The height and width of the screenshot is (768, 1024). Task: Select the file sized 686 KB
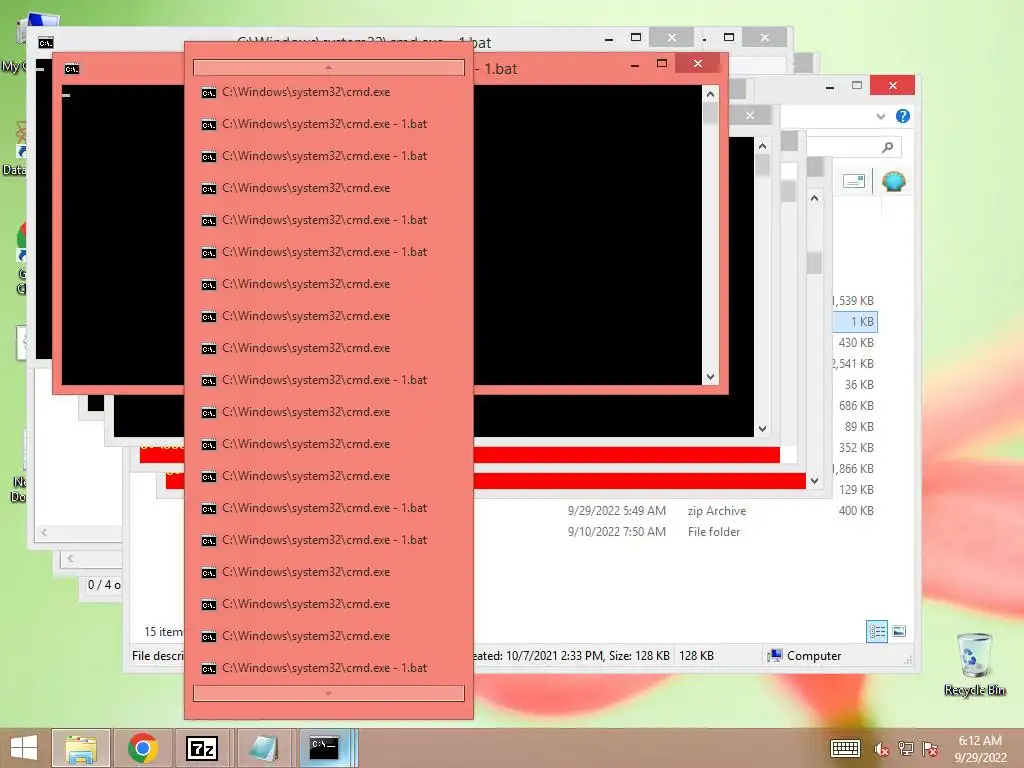tap(856, 406)
